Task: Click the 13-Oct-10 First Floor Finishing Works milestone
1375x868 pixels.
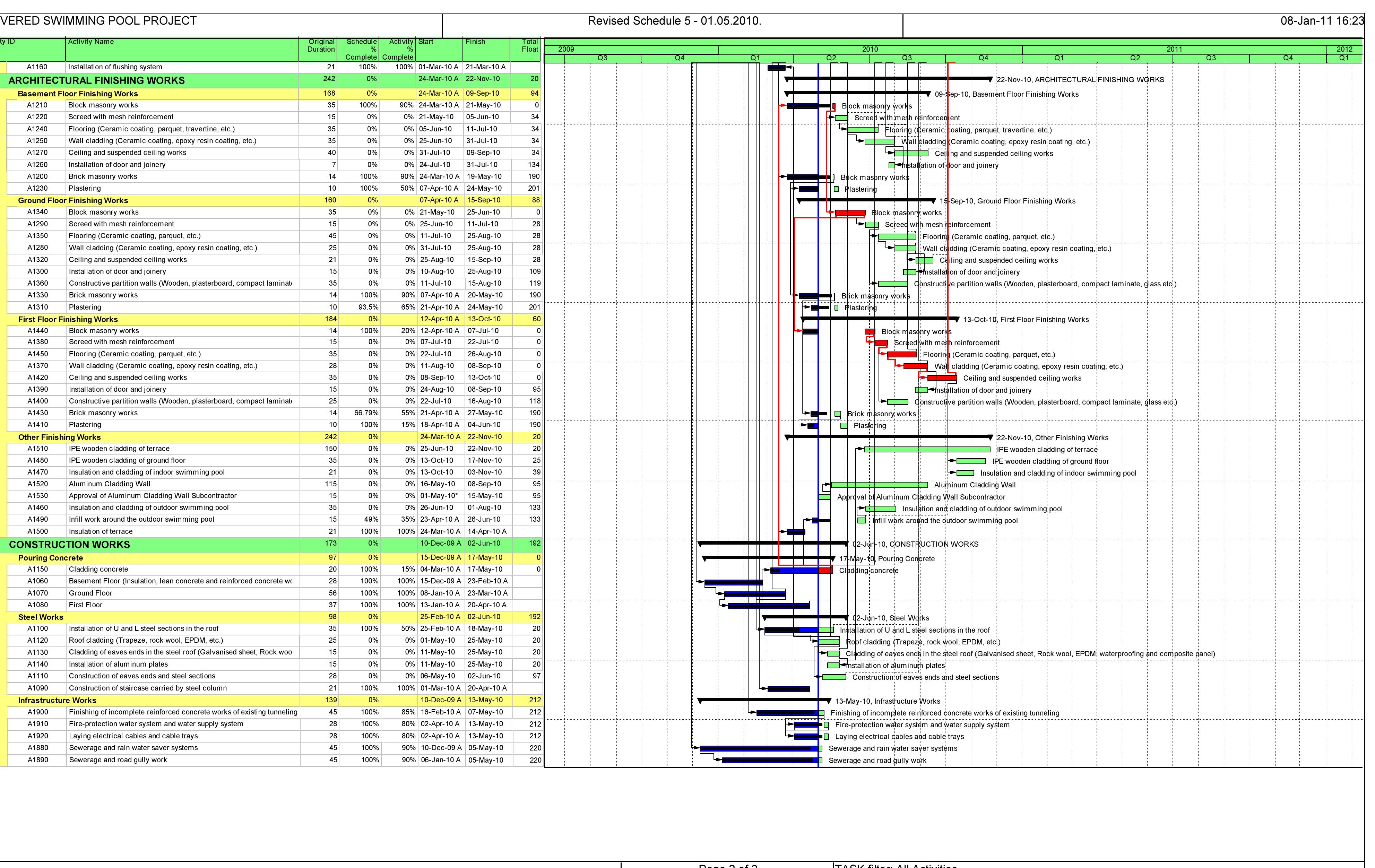Action: pyautogui.click(x=958, y=320)
